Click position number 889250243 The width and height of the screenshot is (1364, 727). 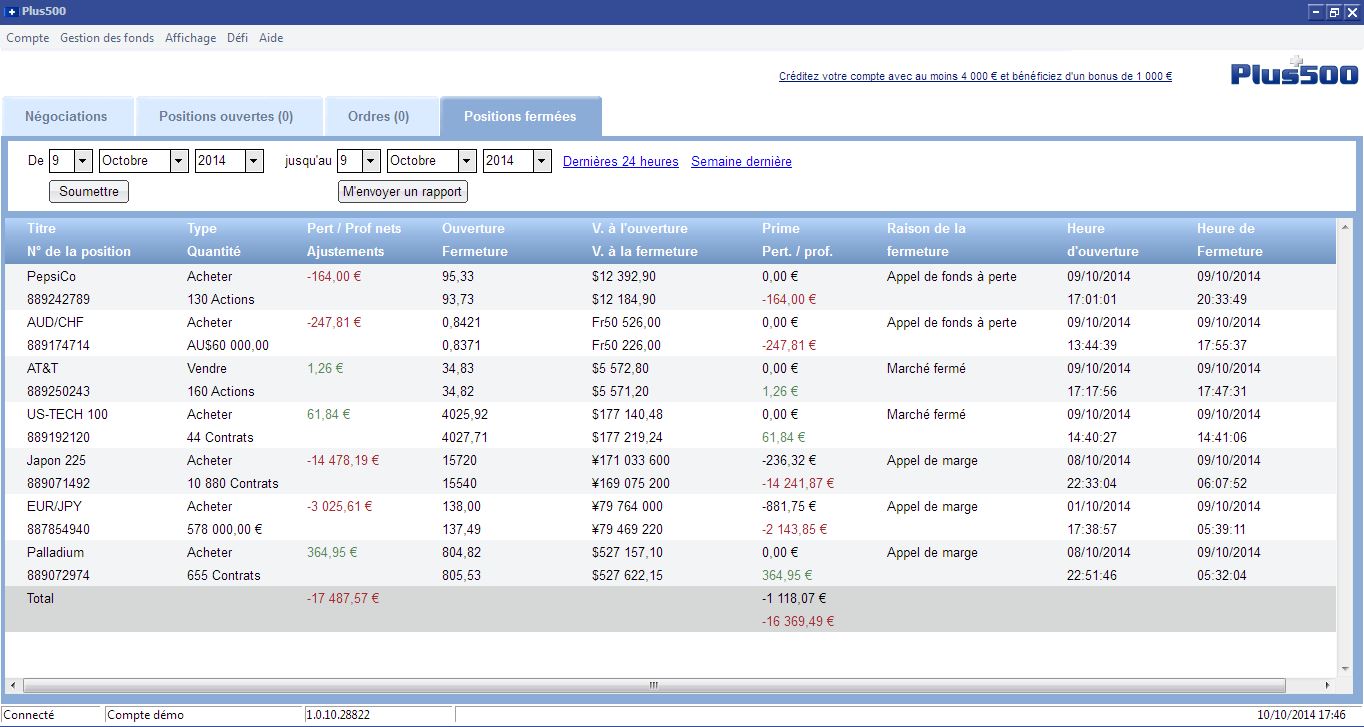click(x=58, y=391)
